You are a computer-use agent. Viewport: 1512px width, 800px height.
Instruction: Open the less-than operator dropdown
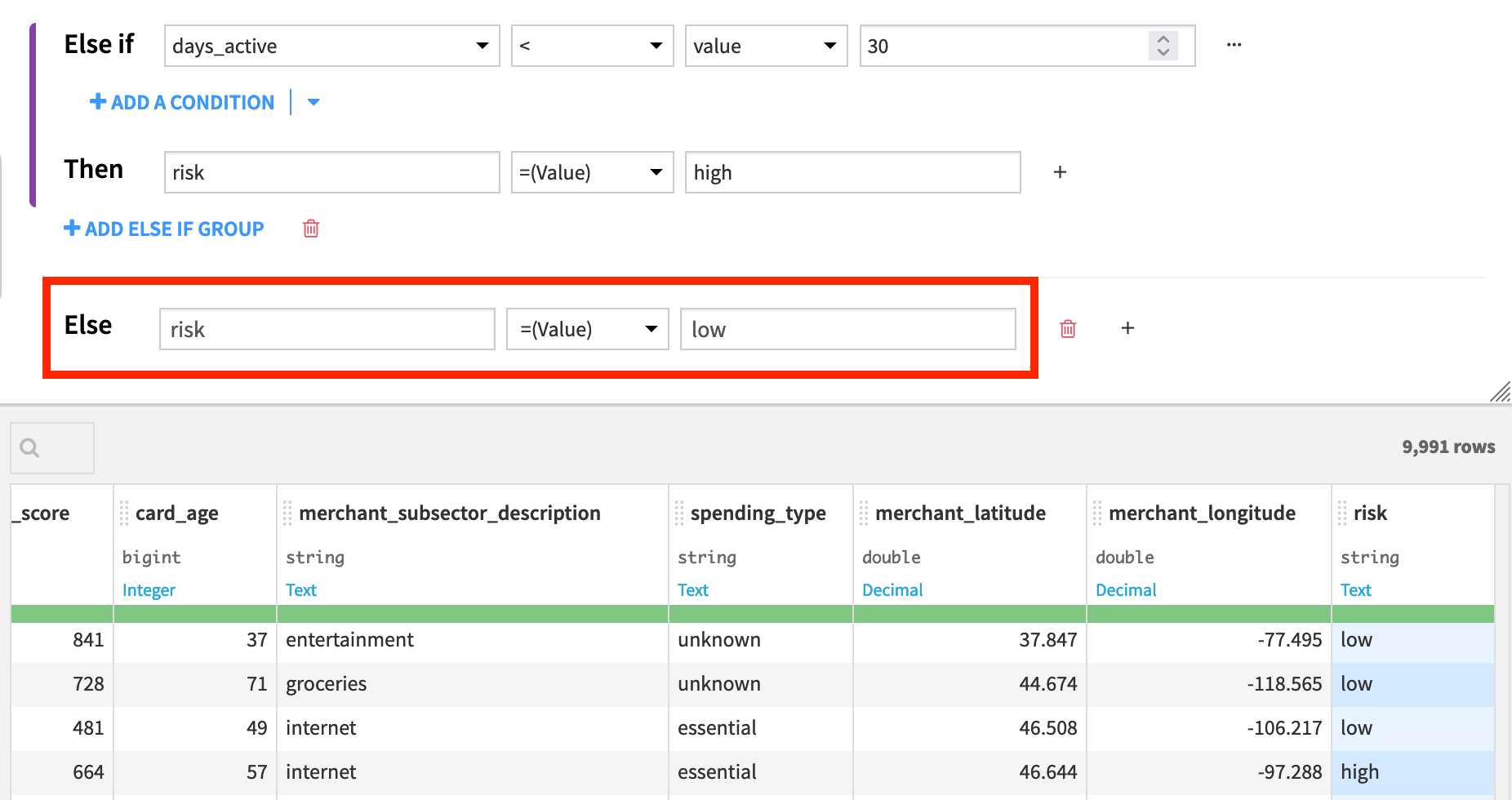592,46
